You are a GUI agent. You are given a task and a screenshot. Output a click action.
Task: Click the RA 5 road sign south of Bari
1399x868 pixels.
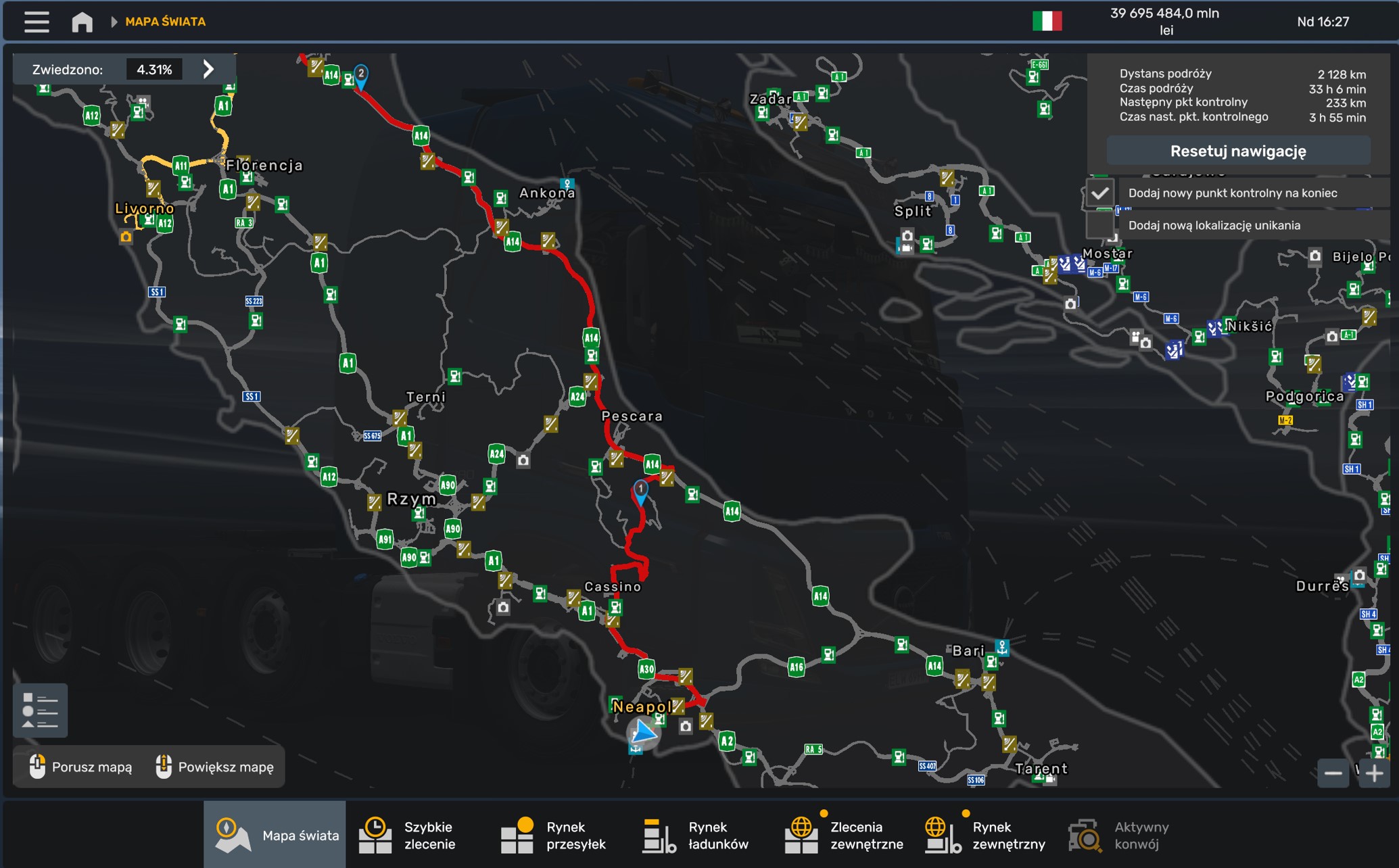tap(813, 749)
